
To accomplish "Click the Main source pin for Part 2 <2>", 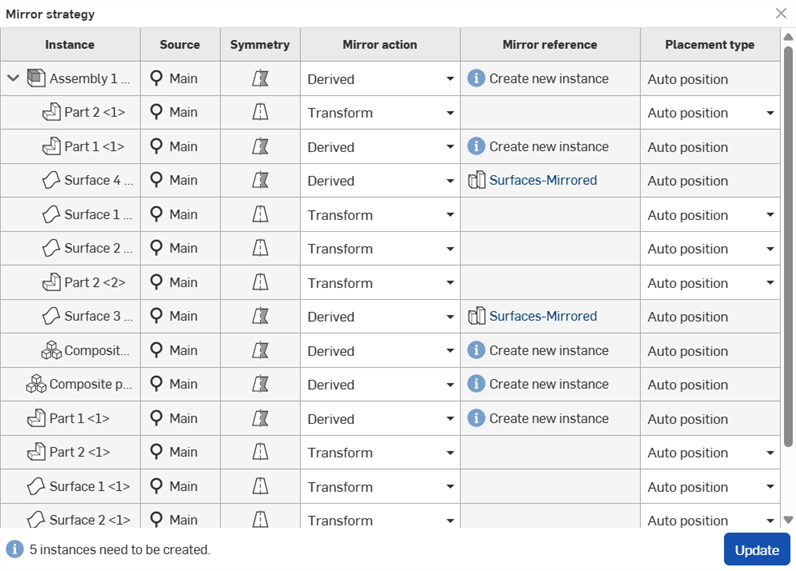I will [156, 282].
